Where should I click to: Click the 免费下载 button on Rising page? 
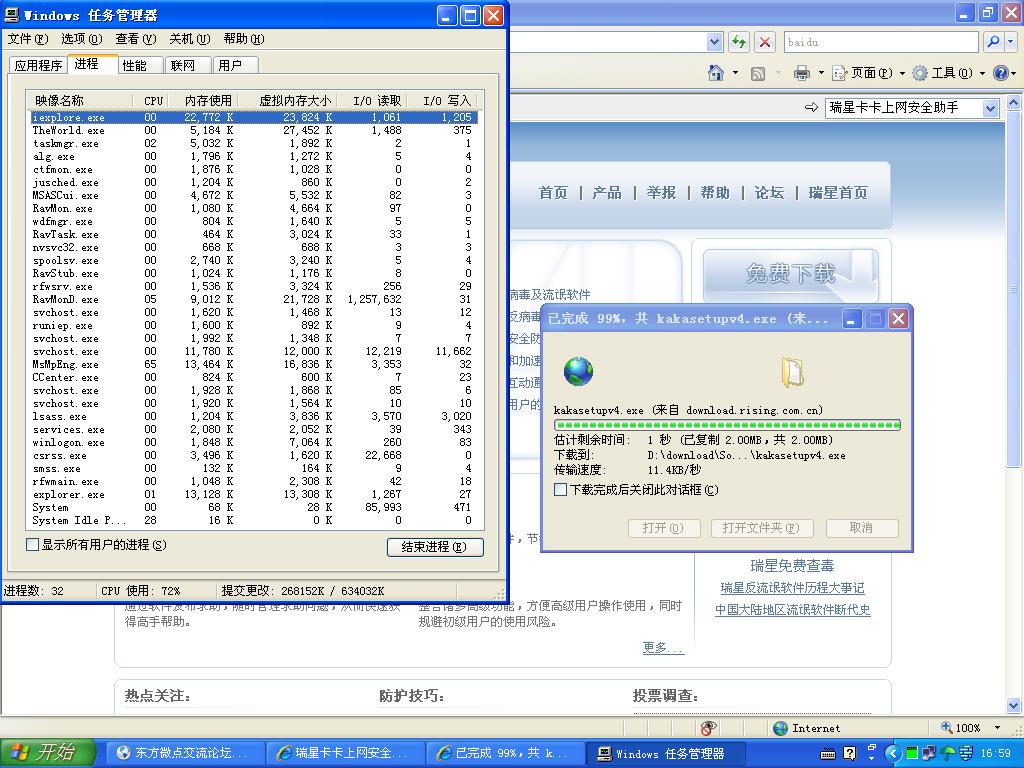[x=791, y=274]
